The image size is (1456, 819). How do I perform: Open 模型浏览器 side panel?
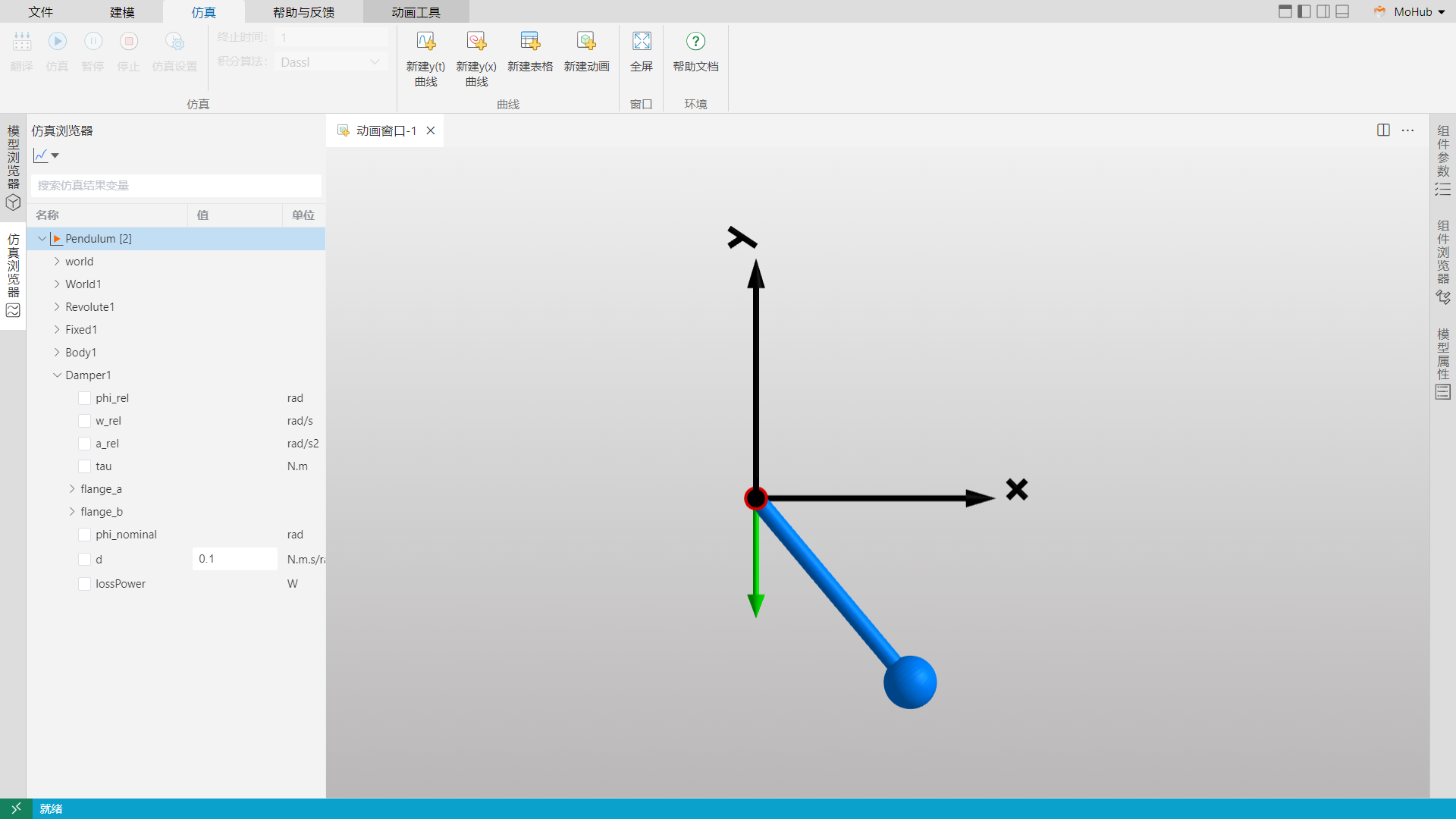pos(13,168)
